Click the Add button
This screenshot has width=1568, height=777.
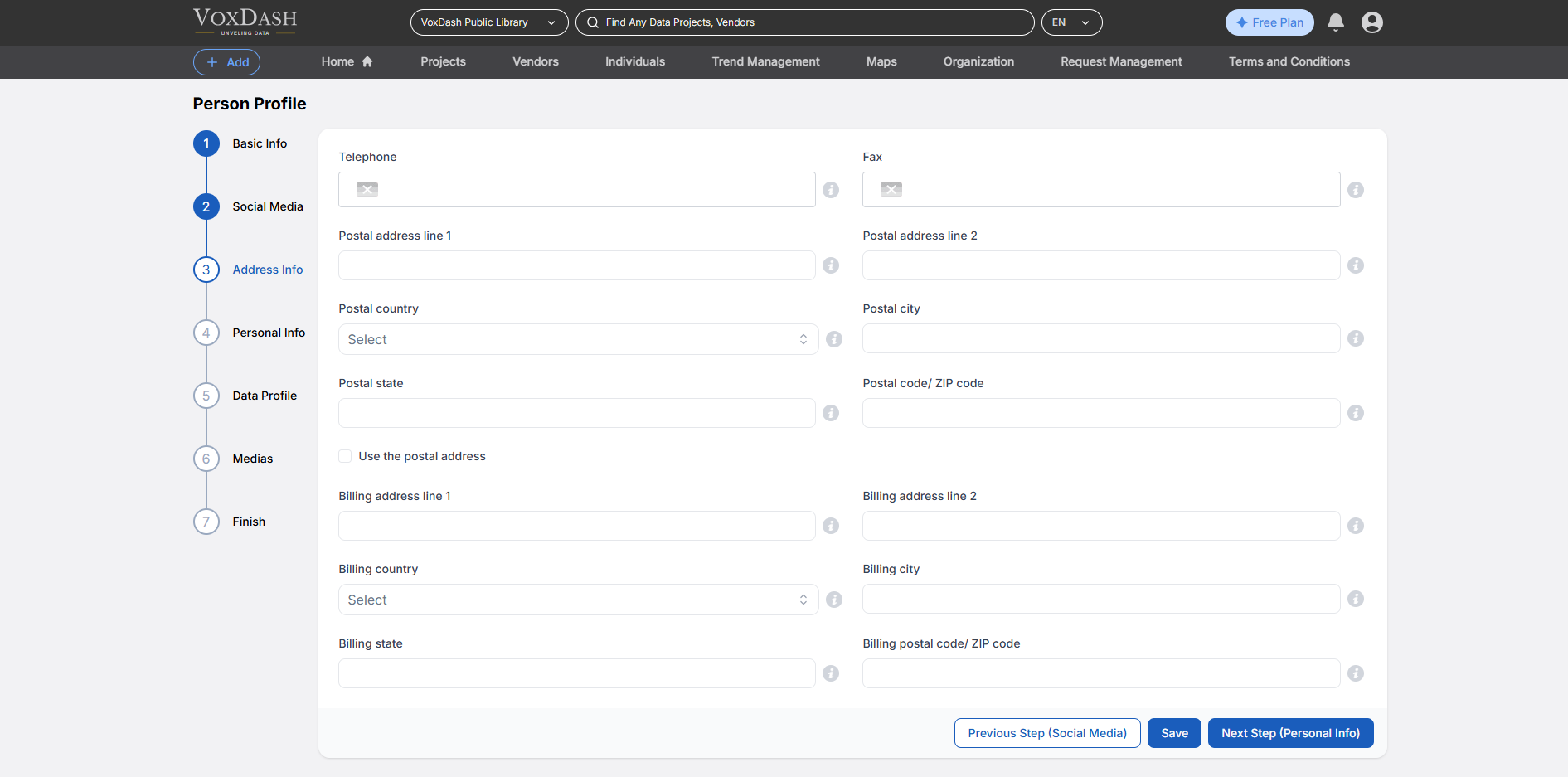(226, 62)
